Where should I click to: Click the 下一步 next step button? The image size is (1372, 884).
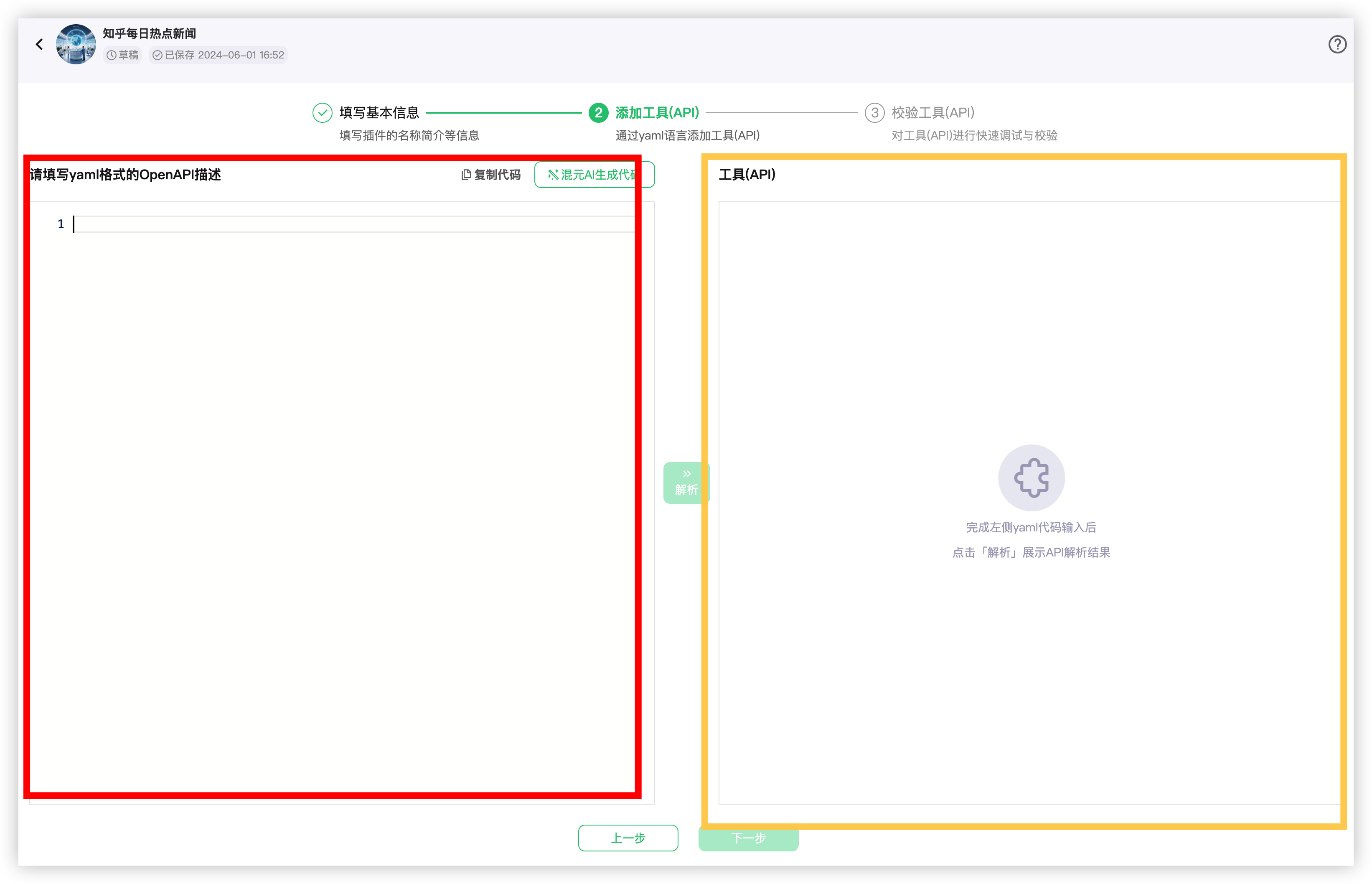[748, 838]
